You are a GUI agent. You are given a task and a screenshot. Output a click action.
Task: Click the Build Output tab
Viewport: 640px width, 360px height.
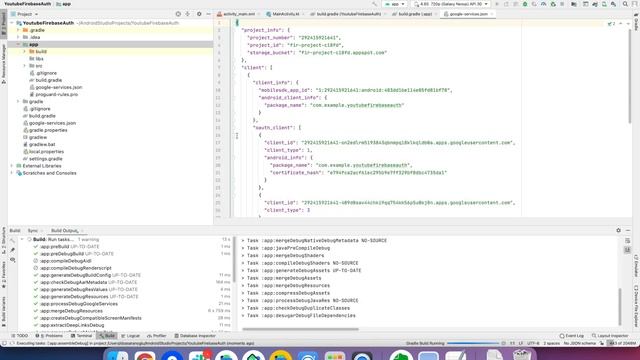64,231
